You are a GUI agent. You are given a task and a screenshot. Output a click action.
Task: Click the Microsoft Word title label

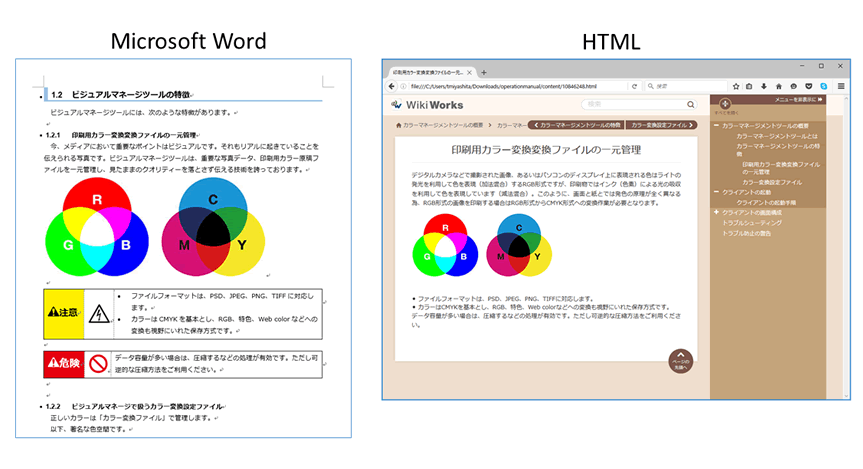tap(188, 41)
